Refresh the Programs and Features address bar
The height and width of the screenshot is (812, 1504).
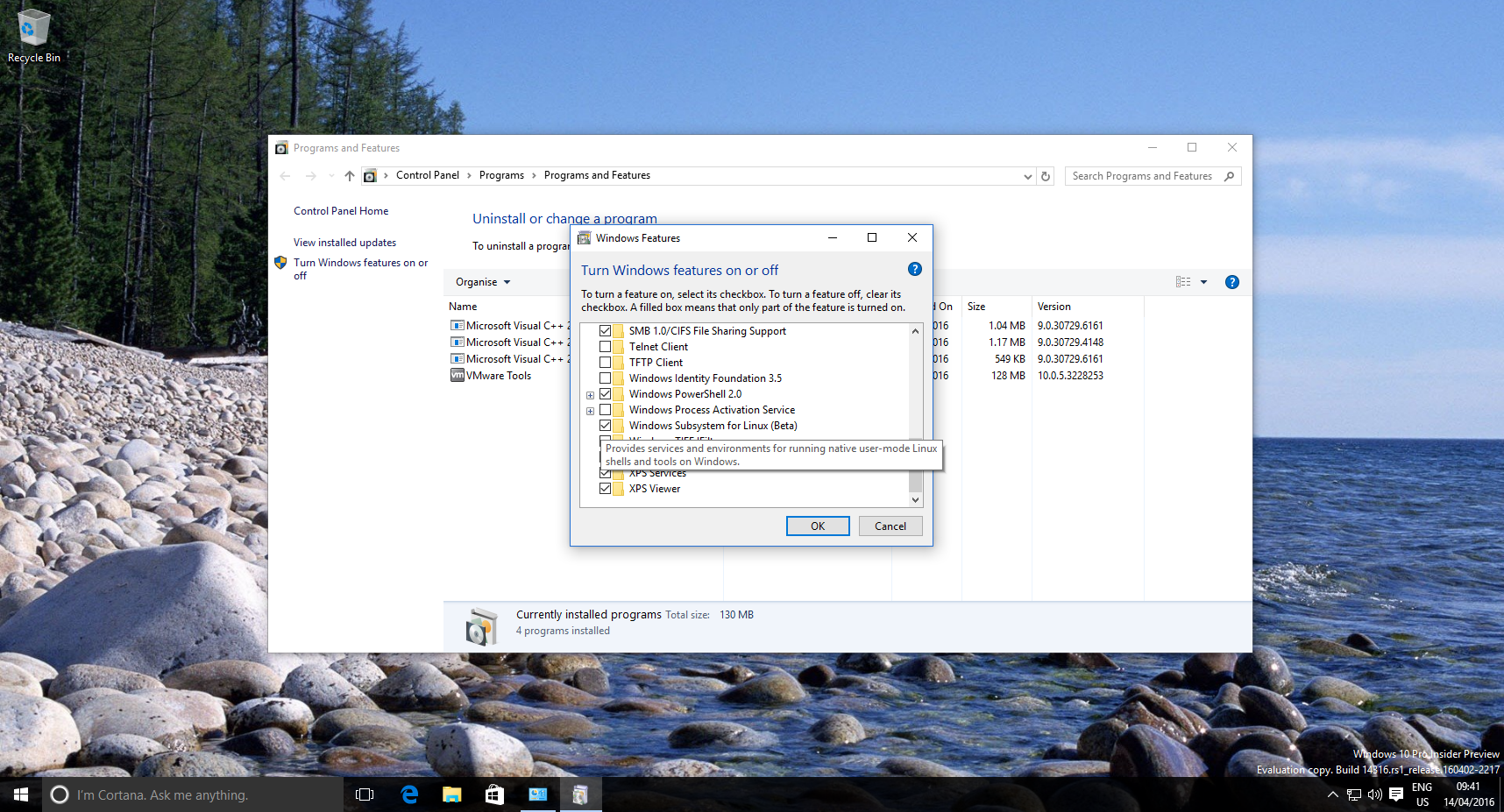1046,176
